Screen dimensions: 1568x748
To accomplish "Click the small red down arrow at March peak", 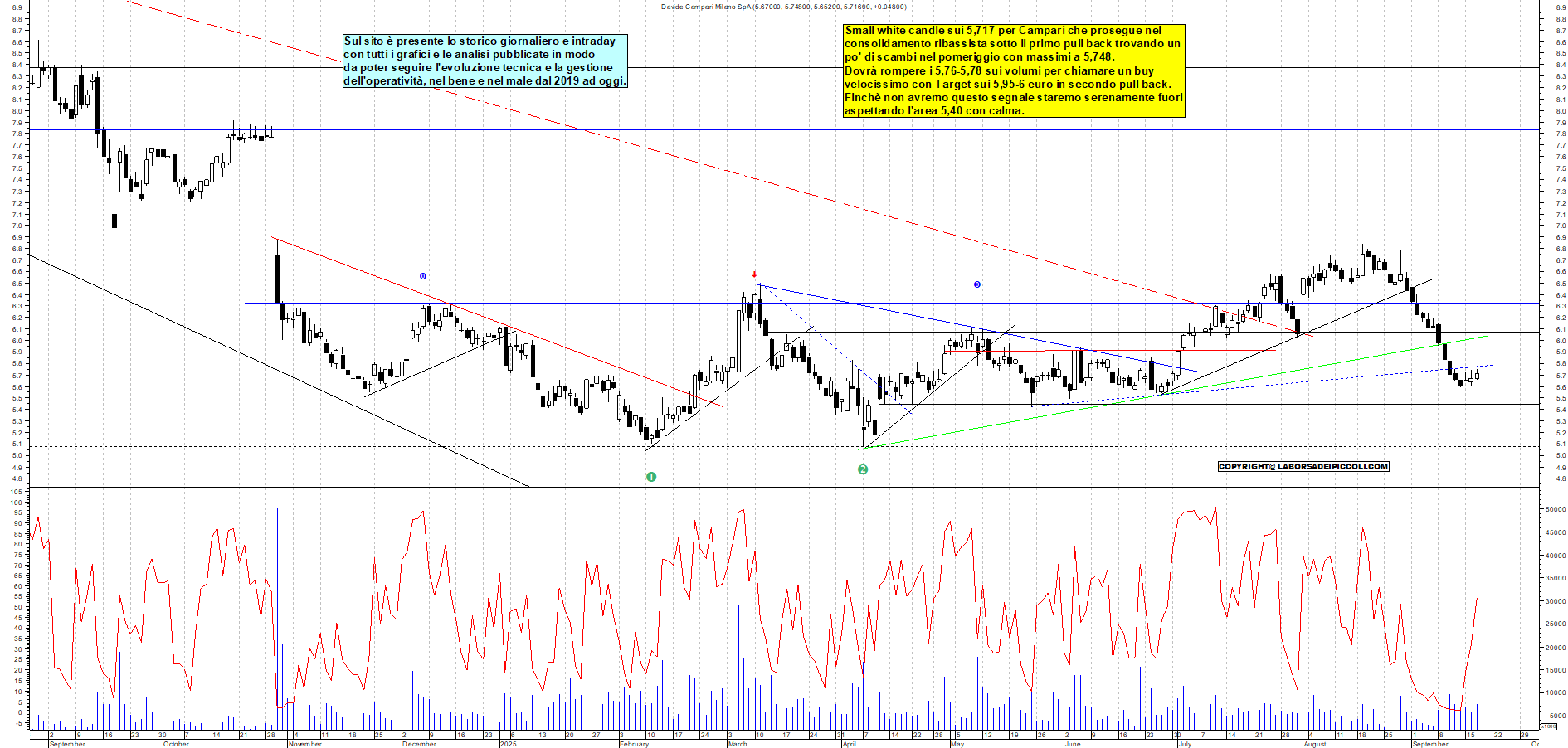I will click(x=754, y=274).
